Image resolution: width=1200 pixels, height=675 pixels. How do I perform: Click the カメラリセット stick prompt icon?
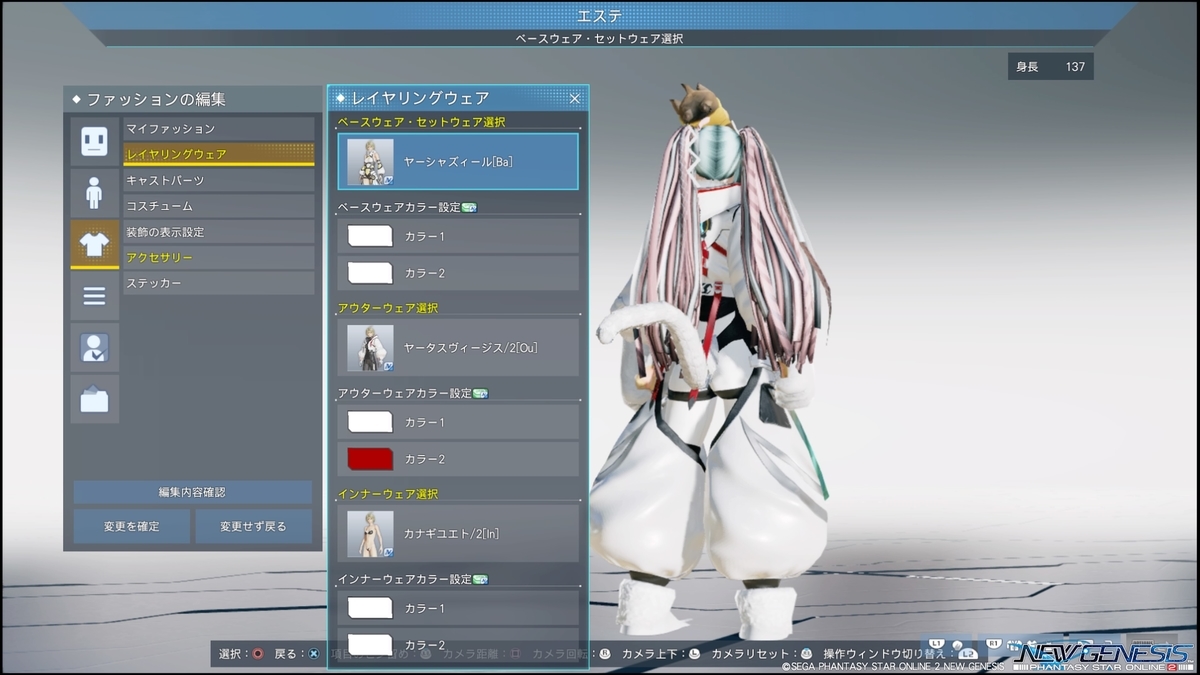click(x=806, y=653)
